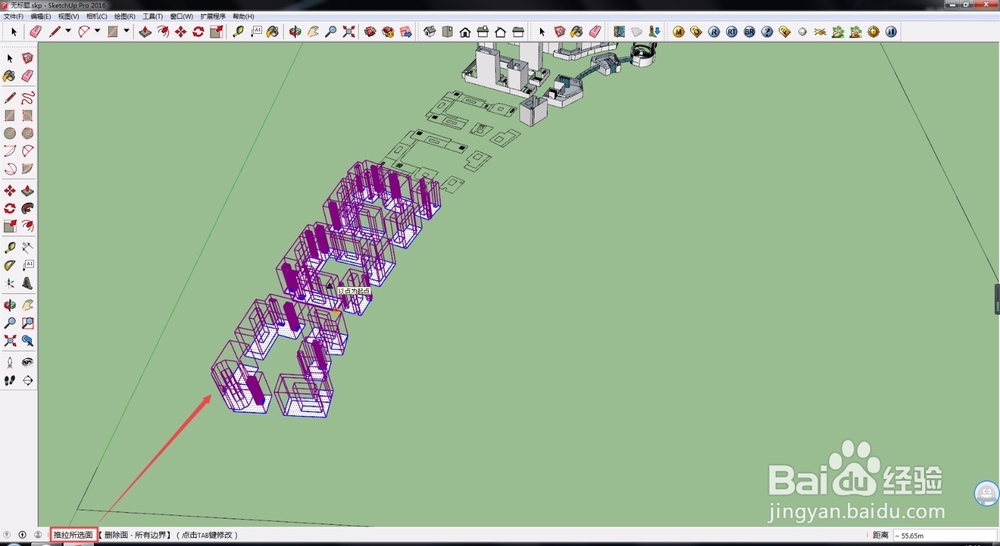Screen dimensions: 1000x546
Task: Select the Look Around eye tool
Action: click(x=27, y=362)
